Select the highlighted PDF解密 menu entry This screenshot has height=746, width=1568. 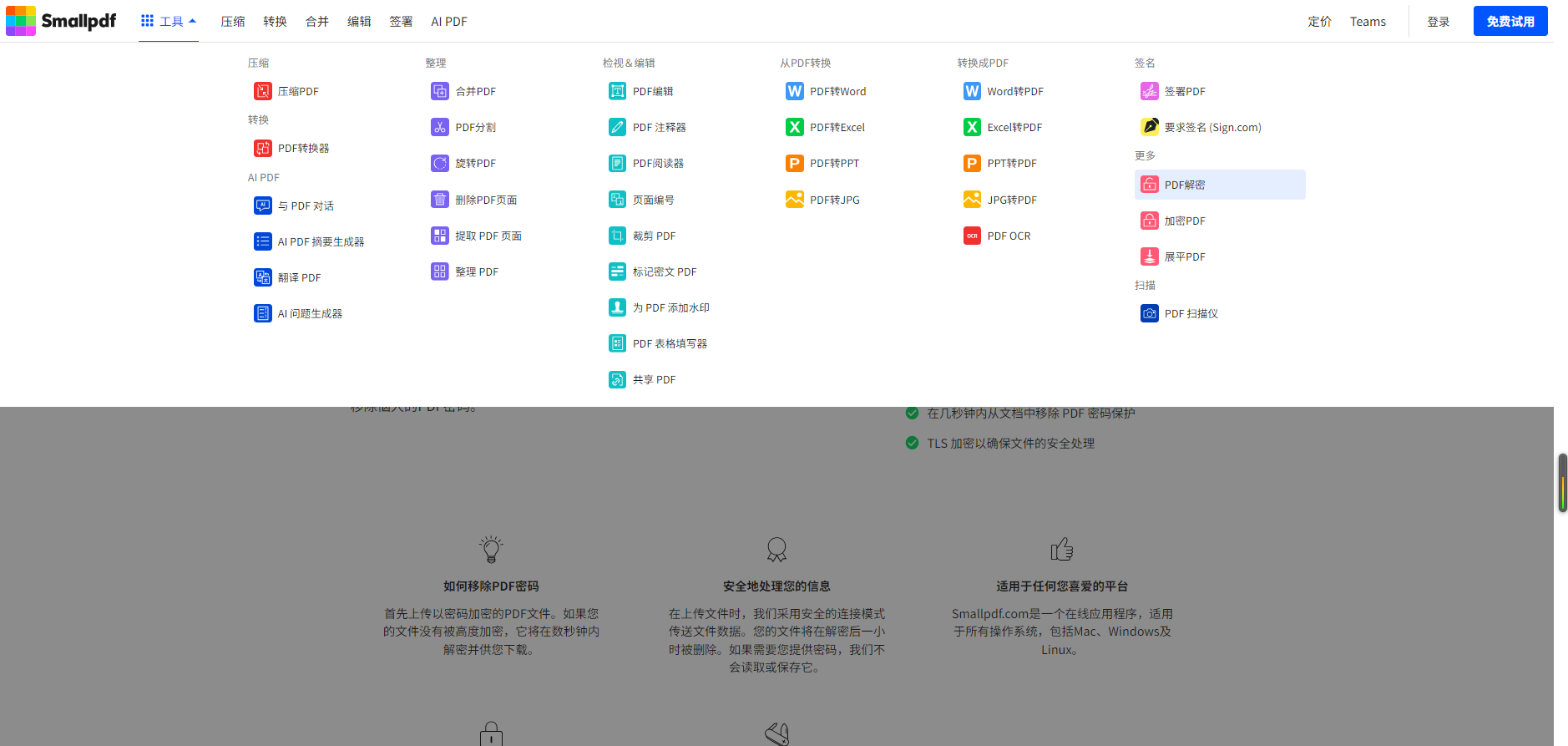pos(1219,185)
